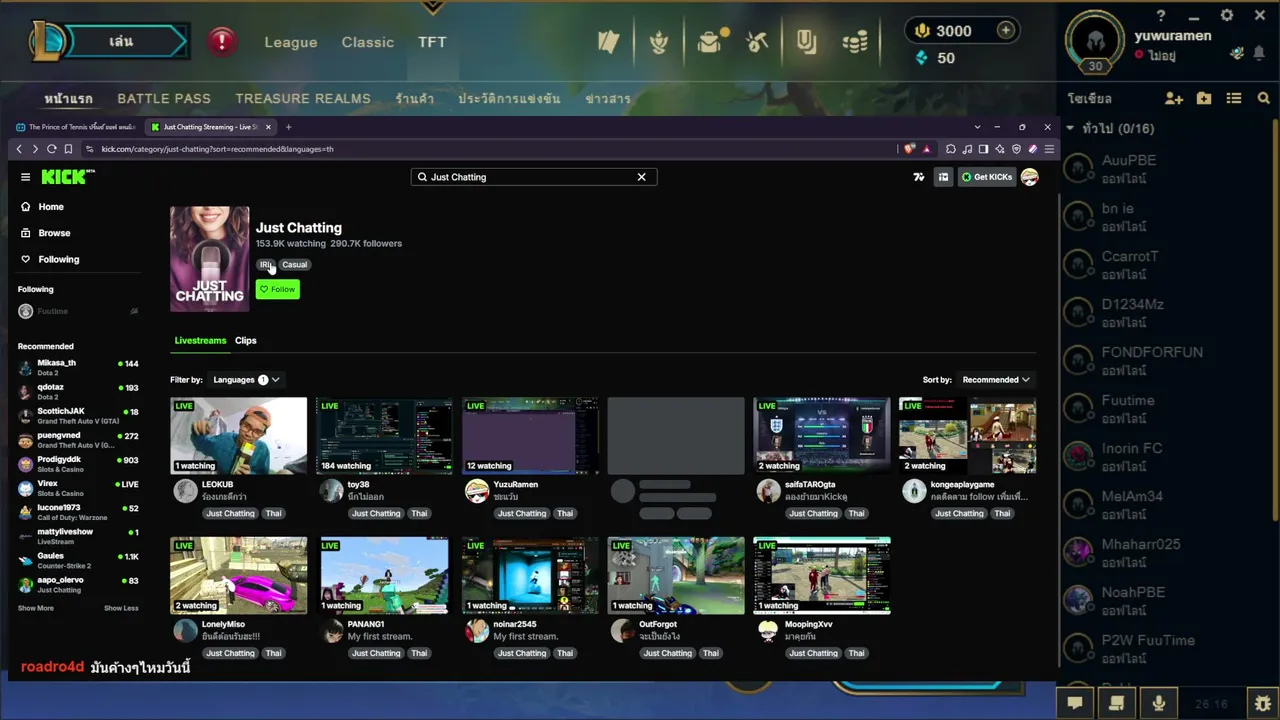1280x720 pixels.
Task: Toggle the League voice microphone icon
Action: pos(1159,703)
